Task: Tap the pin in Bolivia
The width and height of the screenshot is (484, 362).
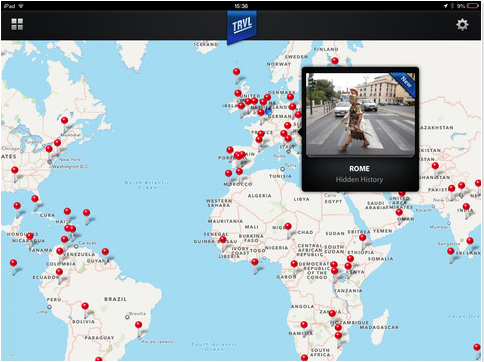Action: 85,307
